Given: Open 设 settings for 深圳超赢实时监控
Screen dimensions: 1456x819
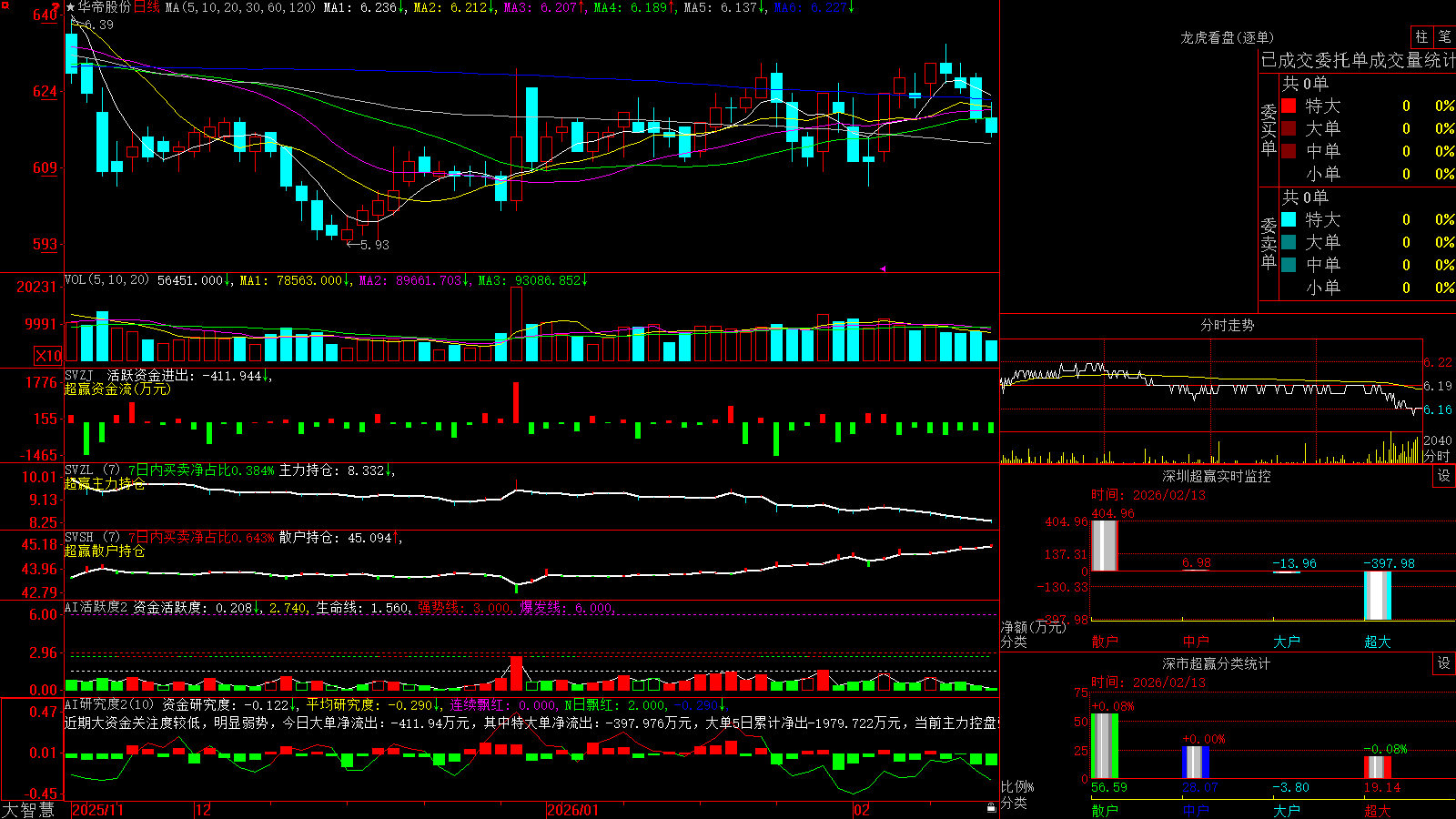Looking at the screenshot, I should coord(1444,476).
